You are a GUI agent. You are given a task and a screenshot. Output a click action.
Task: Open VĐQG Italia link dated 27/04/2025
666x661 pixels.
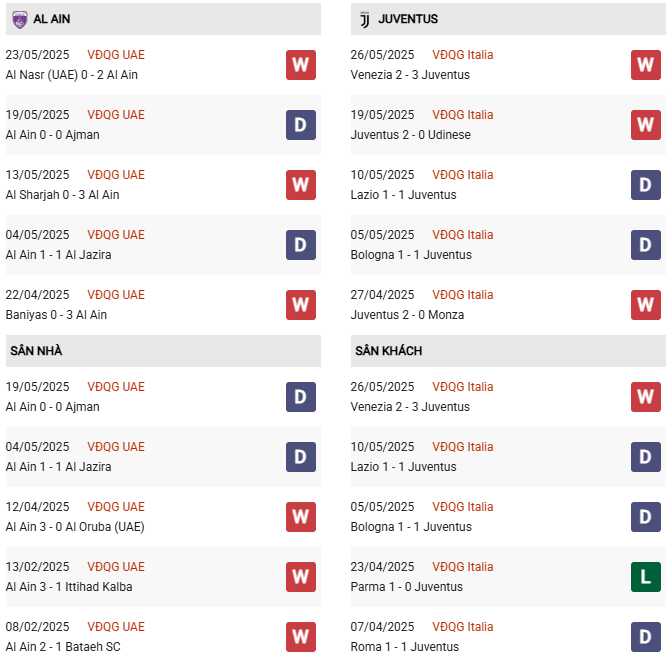[462, 295]
